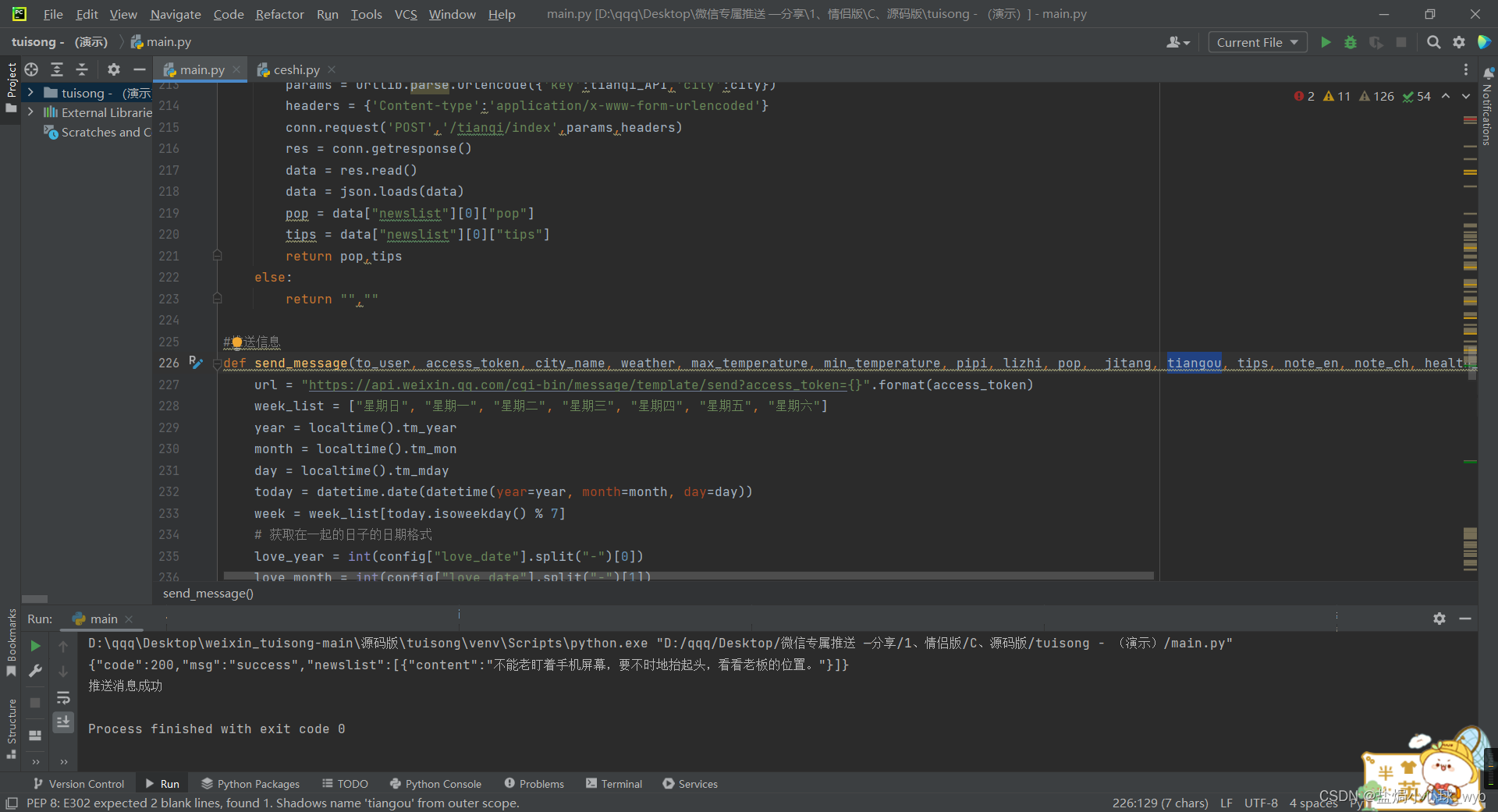This screenshot has width=1498, height=812.
Task: Open IDE settings gear in top toolbar
Action: [x=1459, y=42]
